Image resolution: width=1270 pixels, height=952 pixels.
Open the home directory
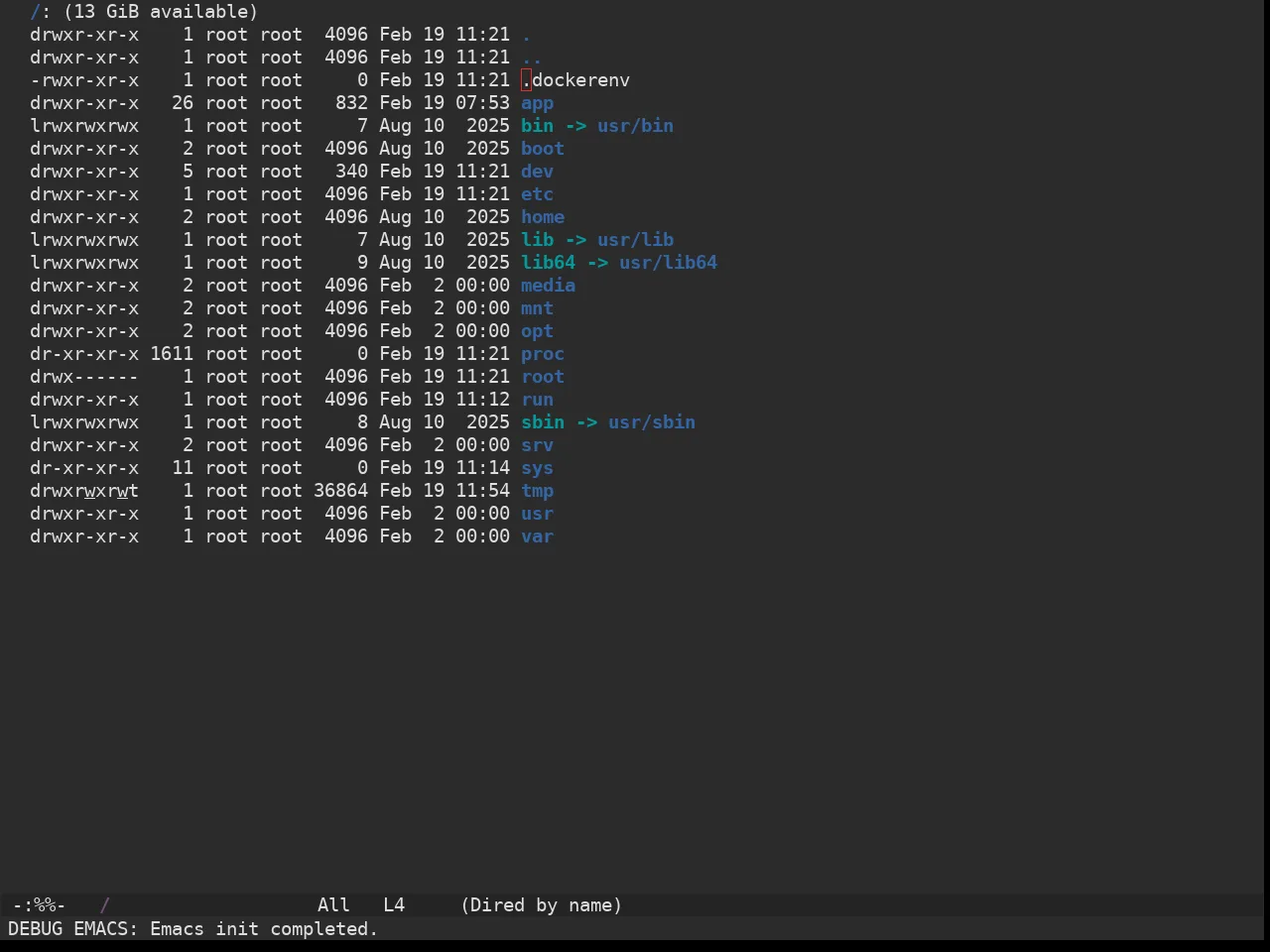pyautogui.click(x=543, y=217)
